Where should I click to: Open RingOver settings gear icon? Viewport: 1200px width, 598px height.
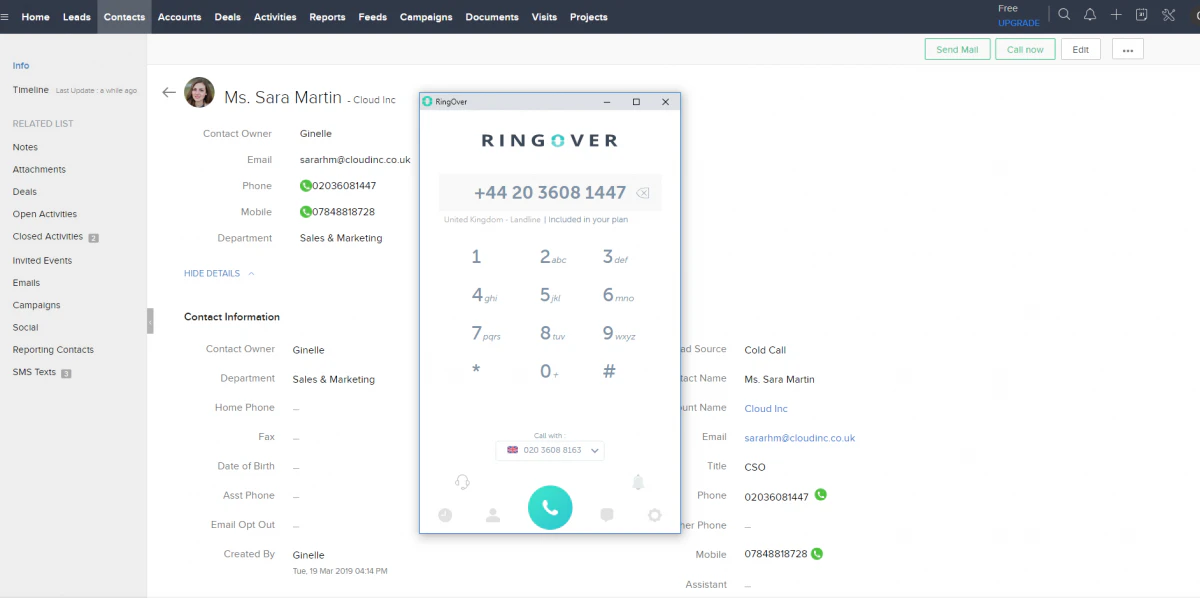pos(655,515)
